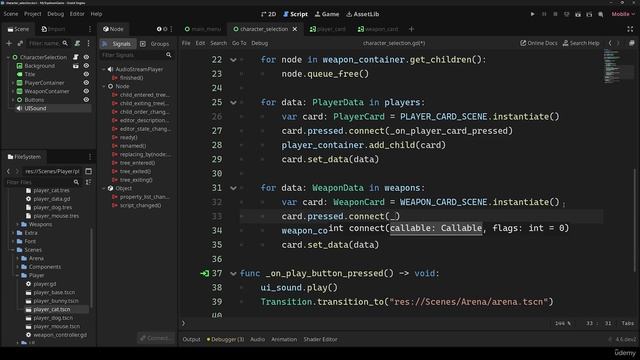
Task: Expand the Weapons folder in FileSystem
Action: (x=17, y=224)
